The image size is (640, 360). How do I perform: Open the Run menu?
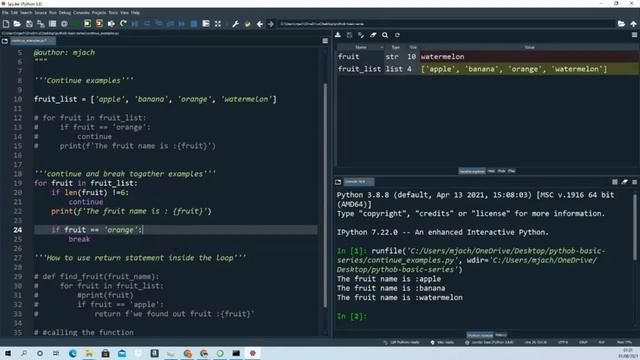[53, 13]
